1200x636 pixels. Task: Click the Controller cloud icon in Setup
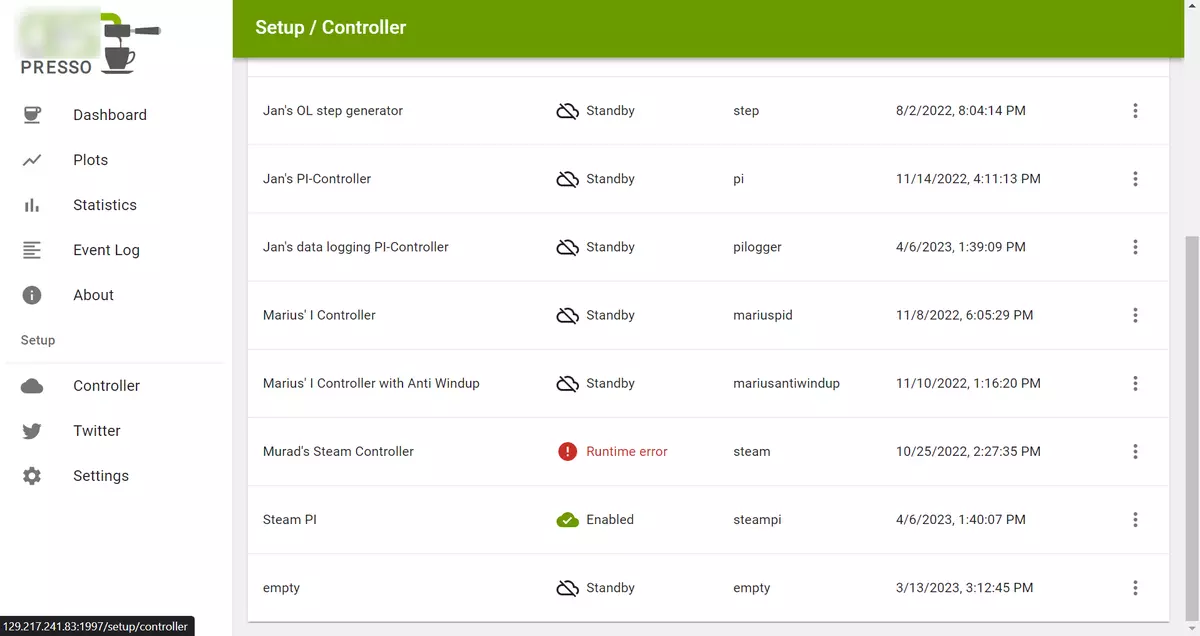click(x=32, y=385)
